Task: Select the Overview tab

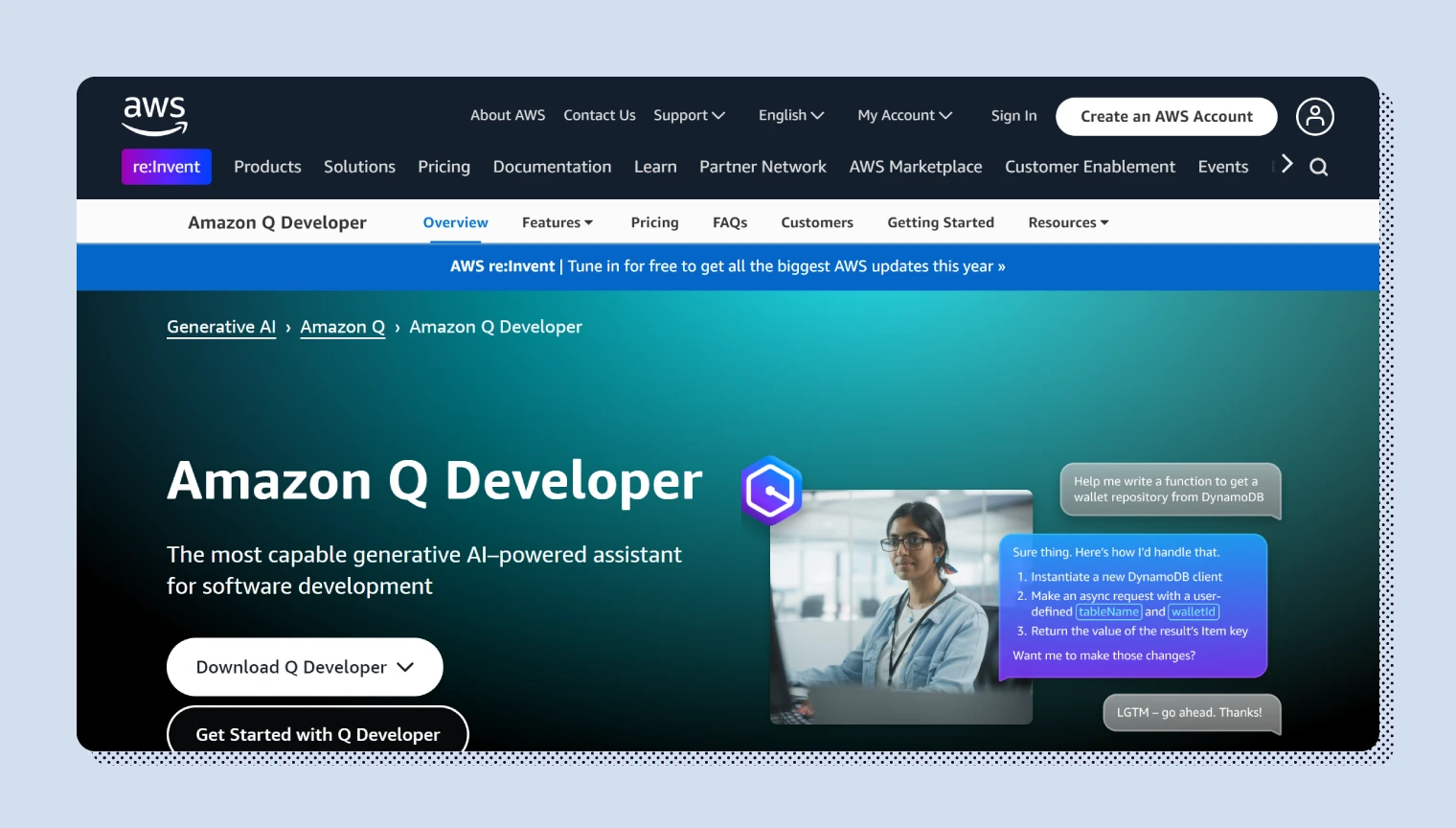Action: coord(455,222)
